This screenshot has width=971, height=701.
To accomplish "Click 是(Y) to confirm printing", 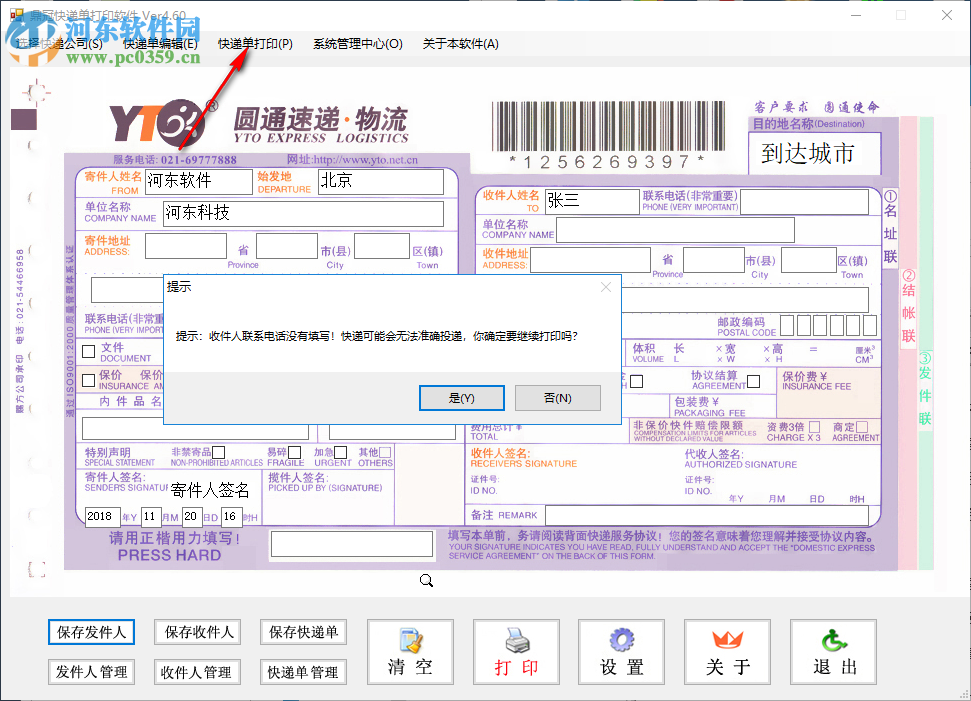I will [461, 397].
